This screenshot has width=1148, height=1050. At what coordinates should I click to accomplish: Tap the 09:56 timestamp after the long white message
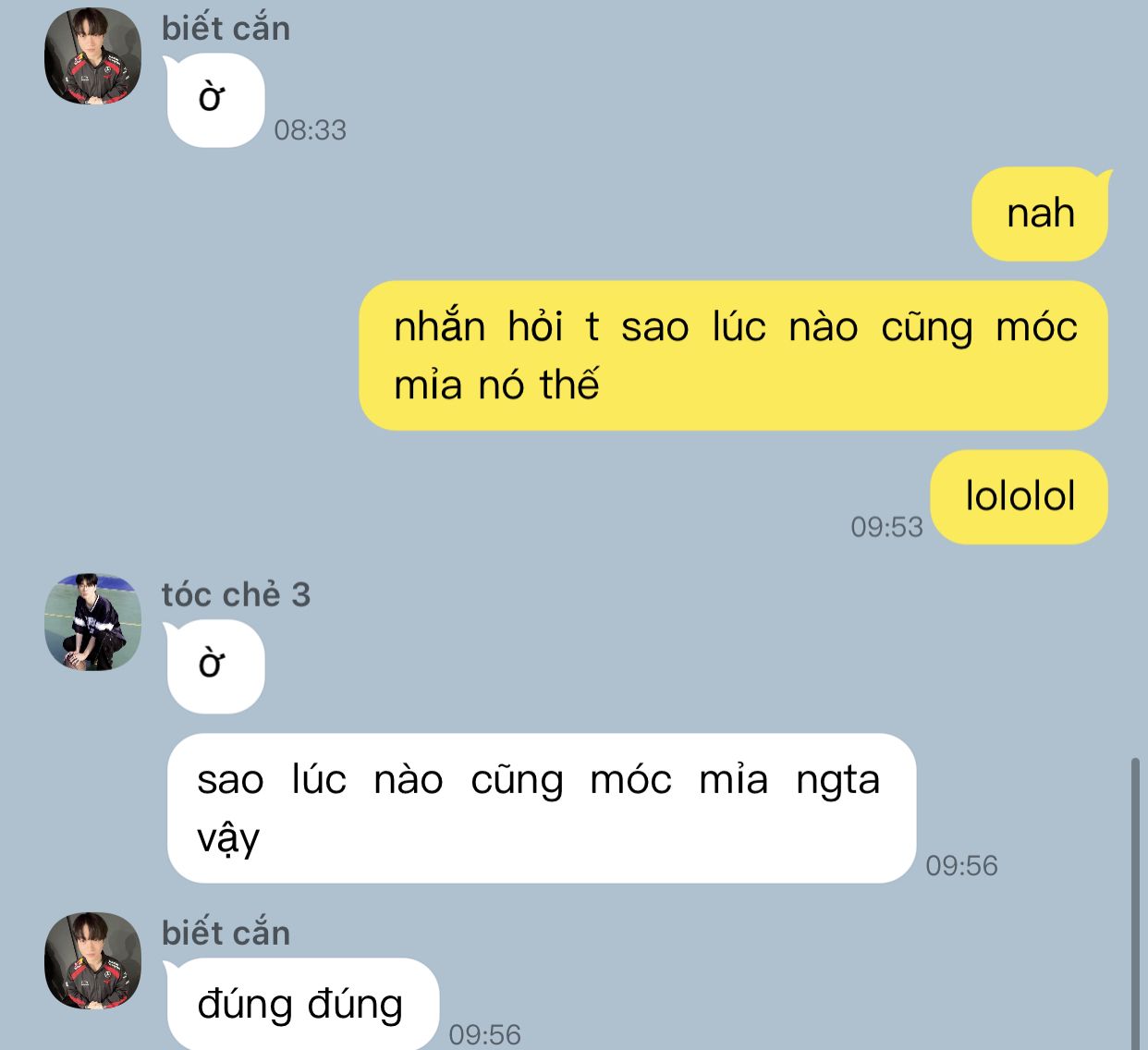coord(961,866)
